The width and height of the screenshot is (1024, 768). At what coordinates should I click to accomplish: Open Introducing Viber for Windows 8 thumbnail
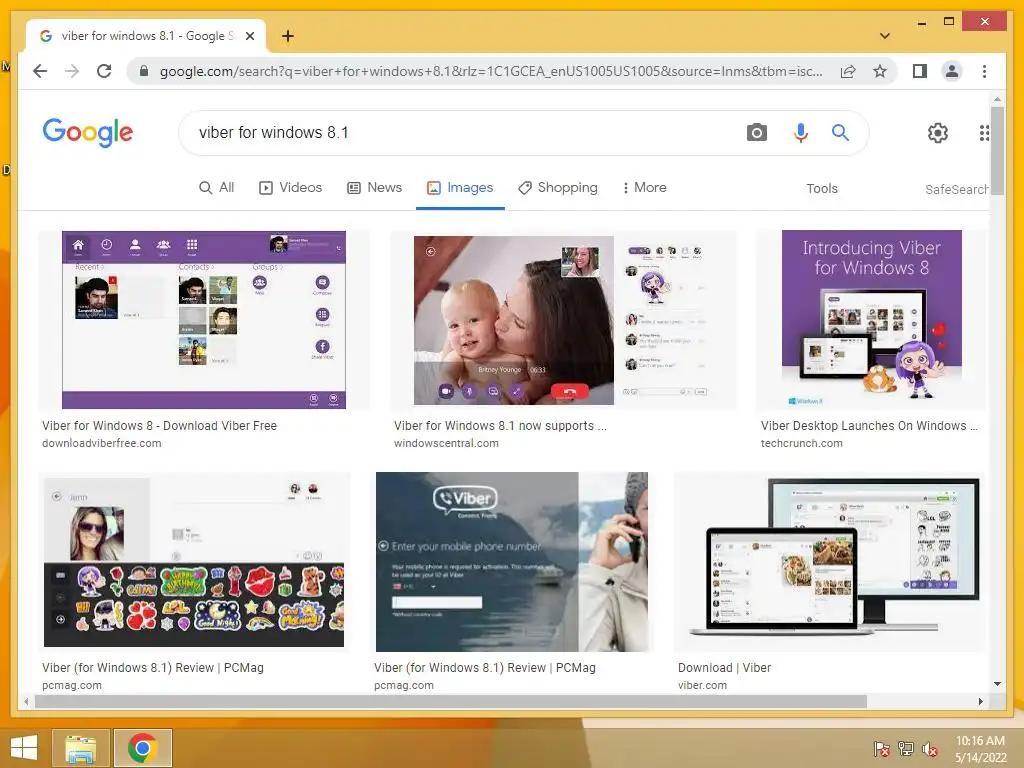(871, 320)
